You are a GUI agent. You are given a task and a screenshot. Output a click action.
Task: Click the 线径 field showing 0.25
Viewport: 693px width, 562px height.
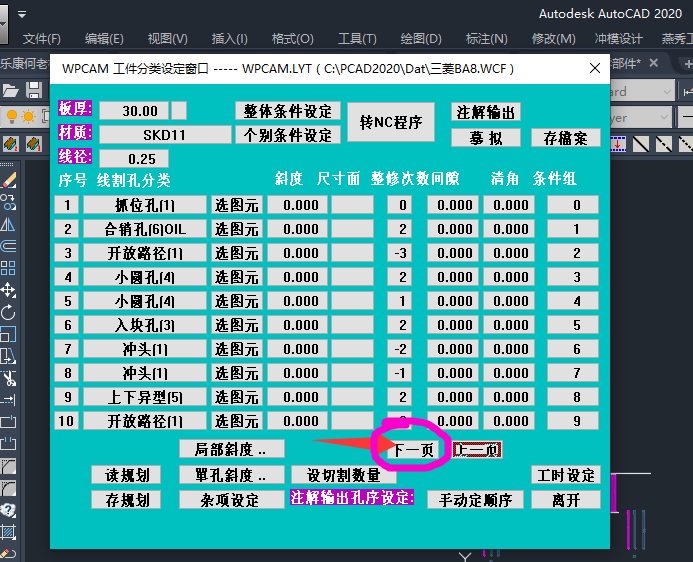(134, 159)
